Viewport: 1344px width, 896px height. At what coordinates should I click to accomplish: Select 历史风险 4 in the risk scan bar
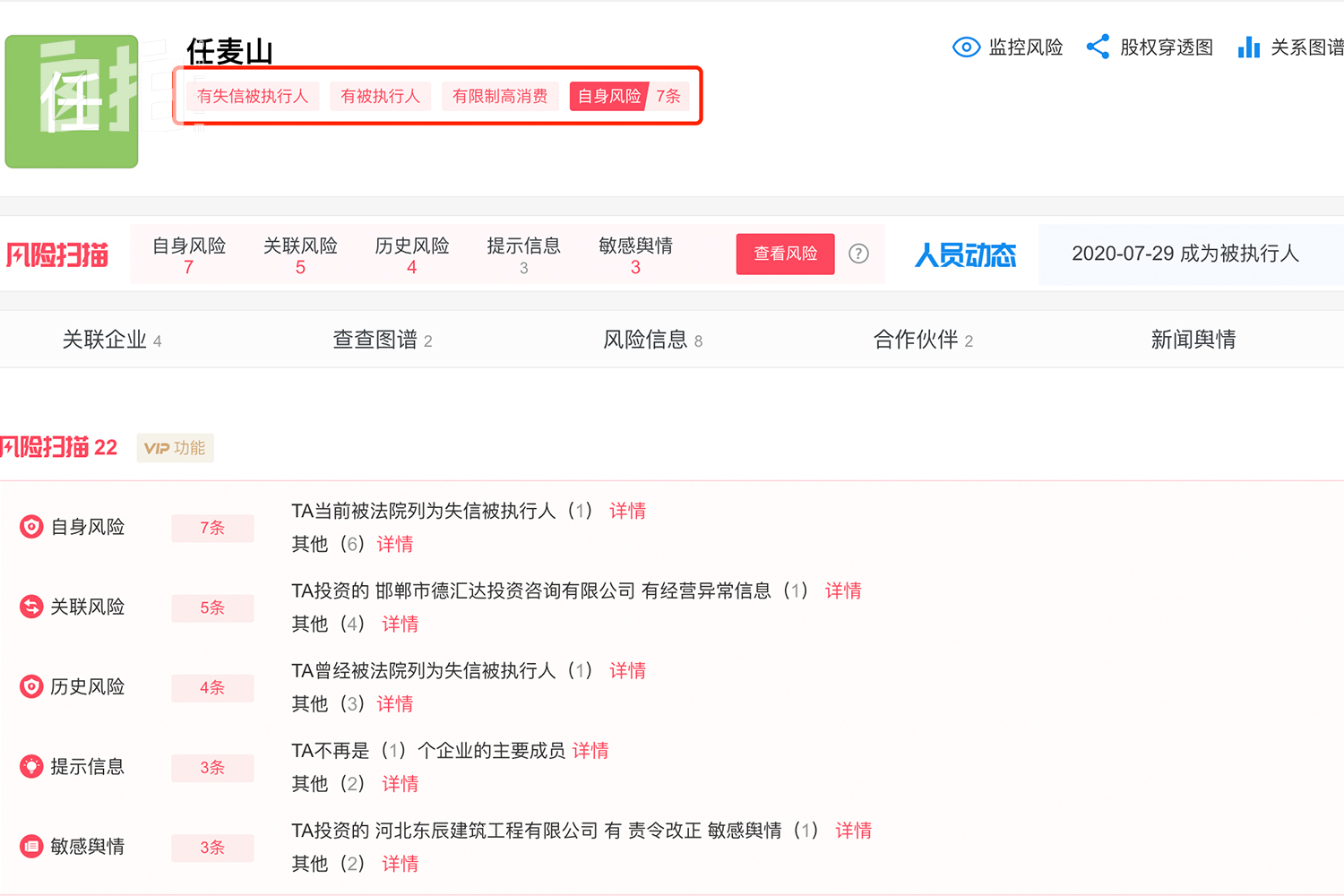412,254
